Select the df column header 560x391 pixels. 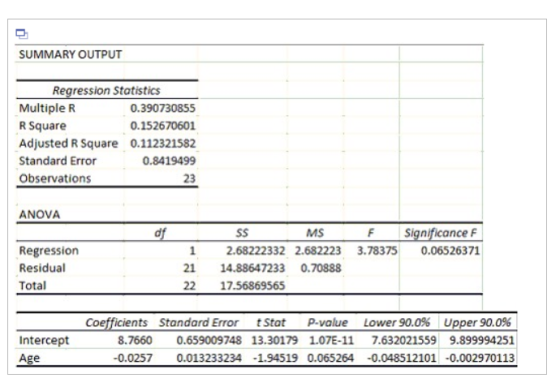point(160,233)
